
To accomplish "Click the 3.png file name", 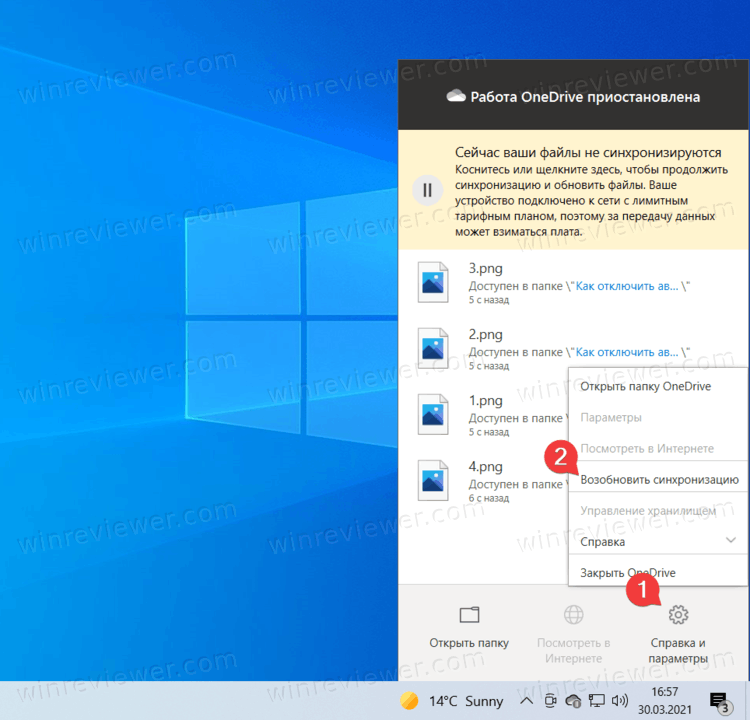I will [x=485, y=268].
